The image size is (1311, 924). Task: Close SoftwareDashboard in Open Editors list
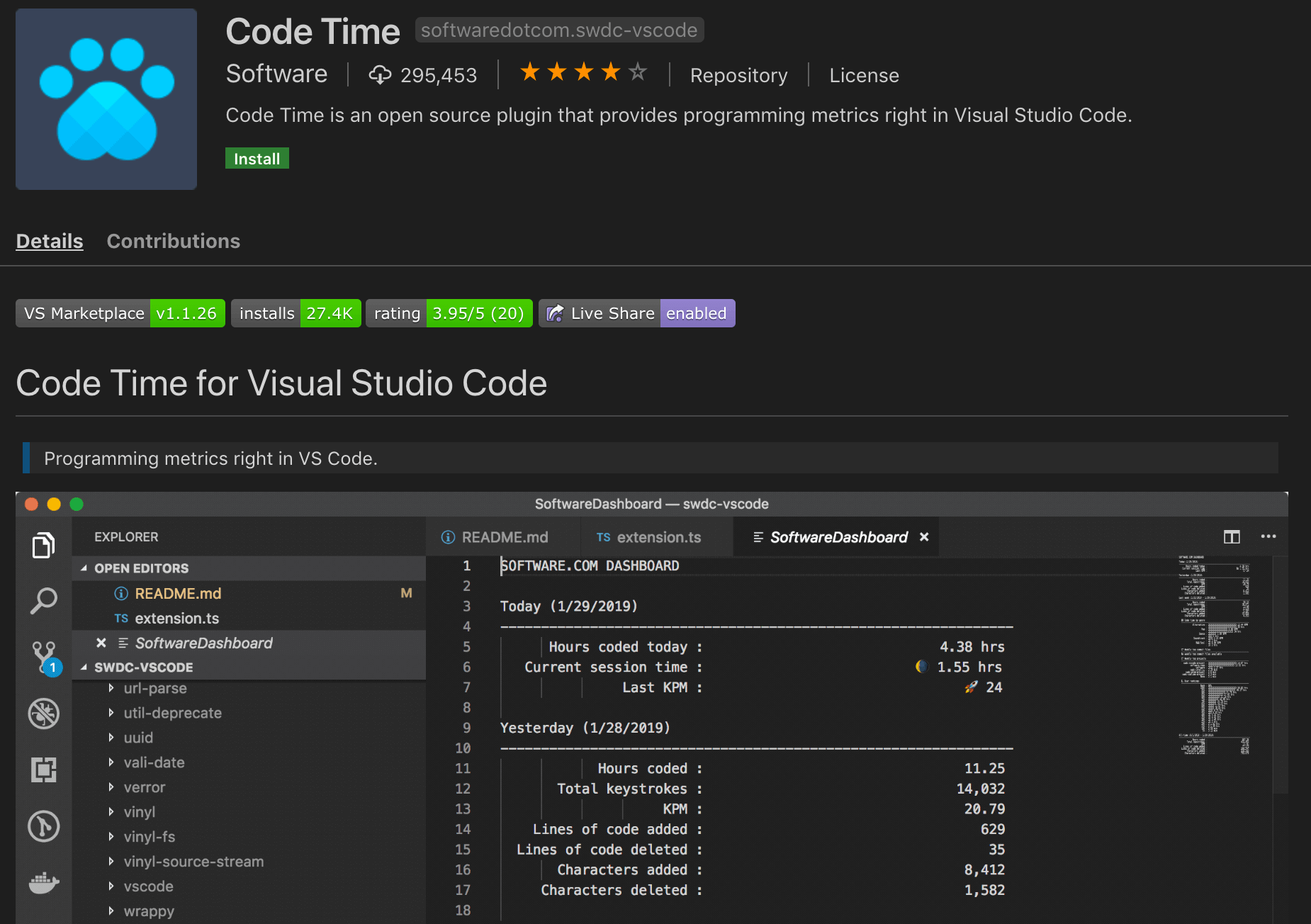[101, 643]
